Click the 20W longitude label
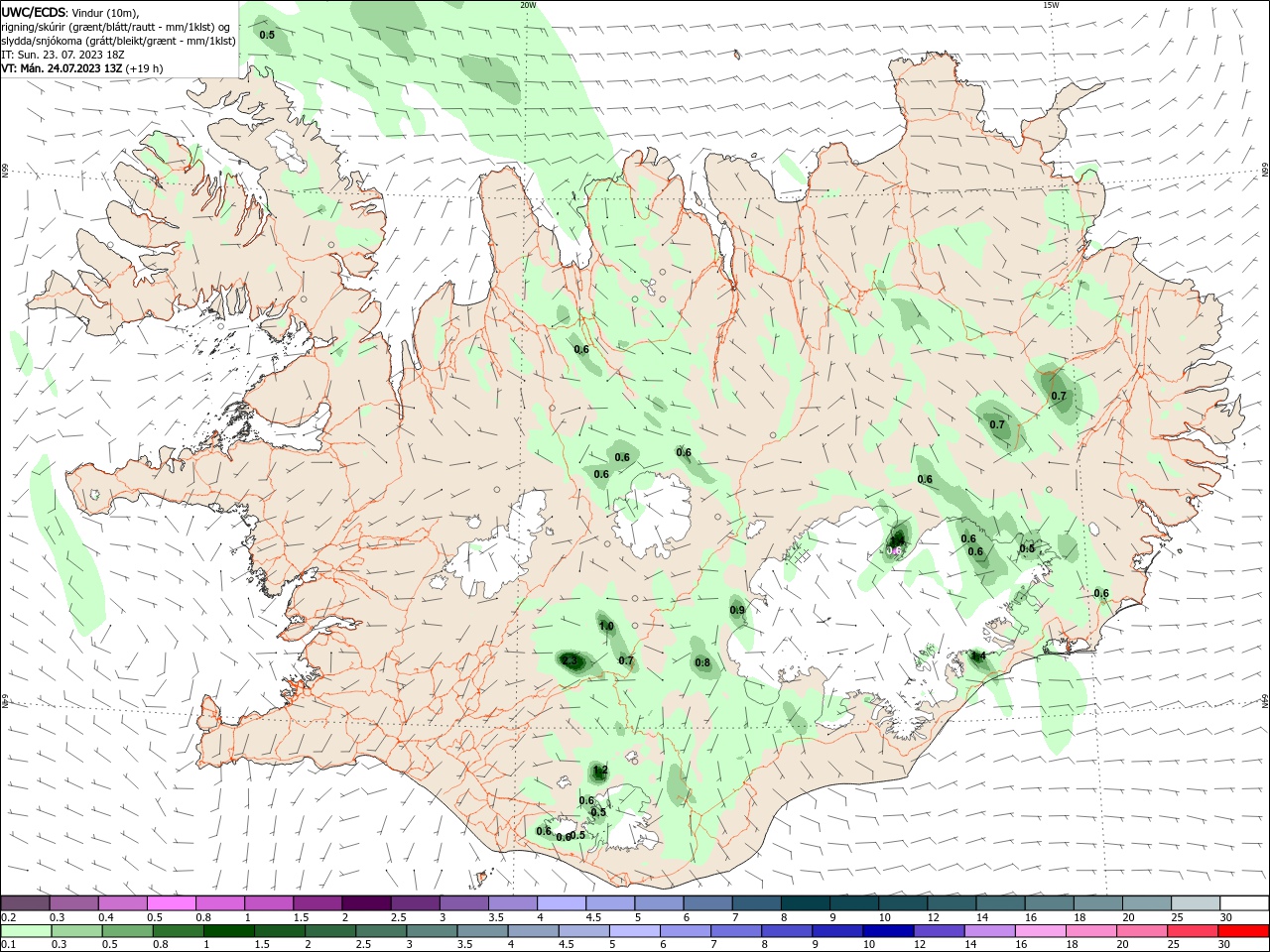 528,5
